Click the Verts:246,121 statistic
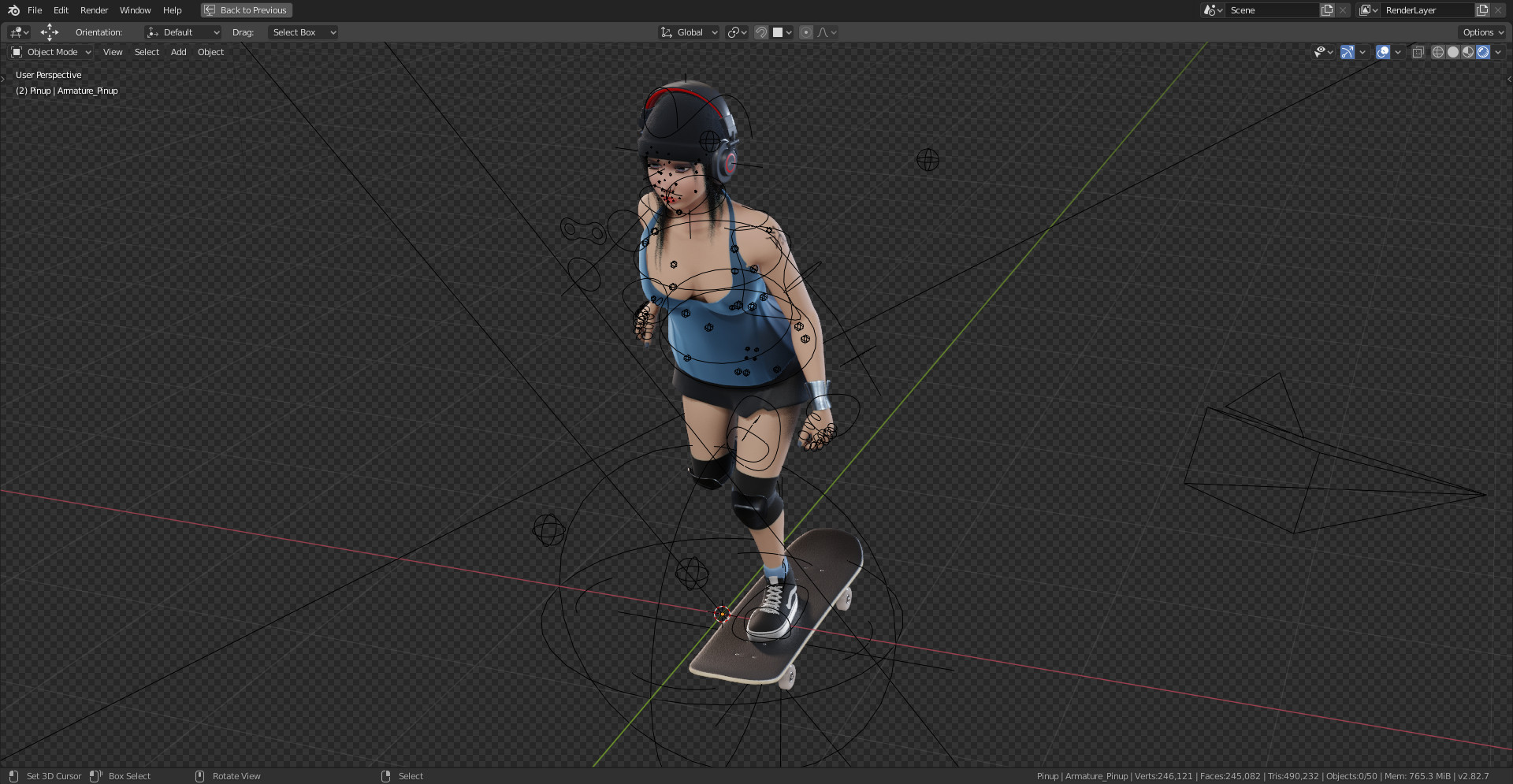 (1163, 776)
